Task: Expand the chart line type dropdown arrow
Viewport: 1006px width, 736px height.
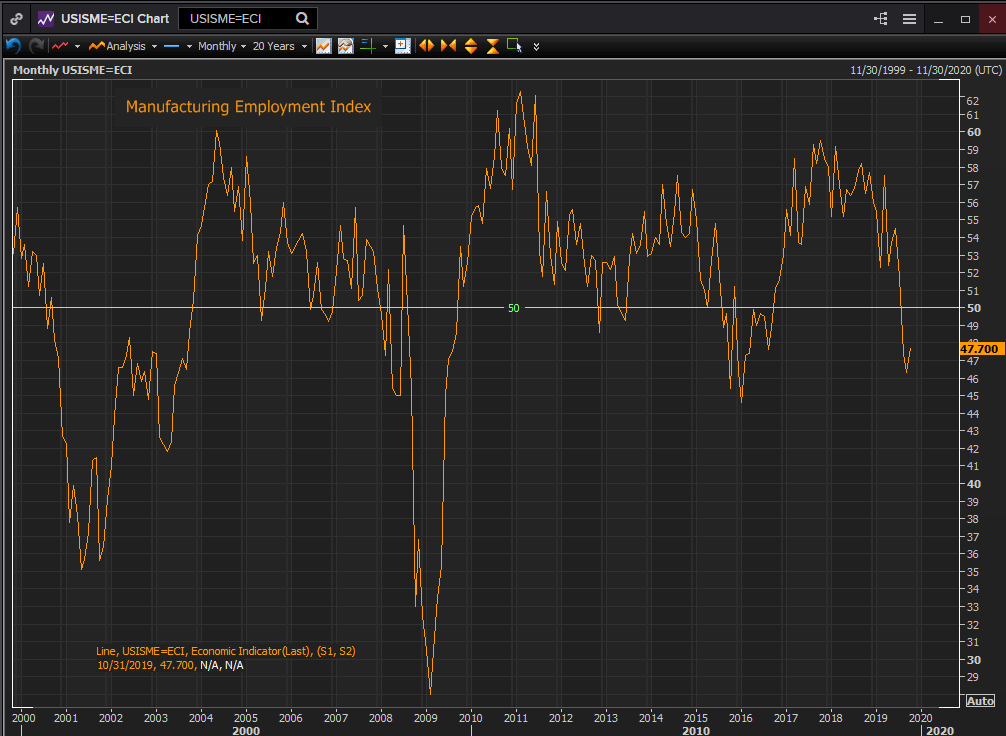Action: (x=78, y=46)
